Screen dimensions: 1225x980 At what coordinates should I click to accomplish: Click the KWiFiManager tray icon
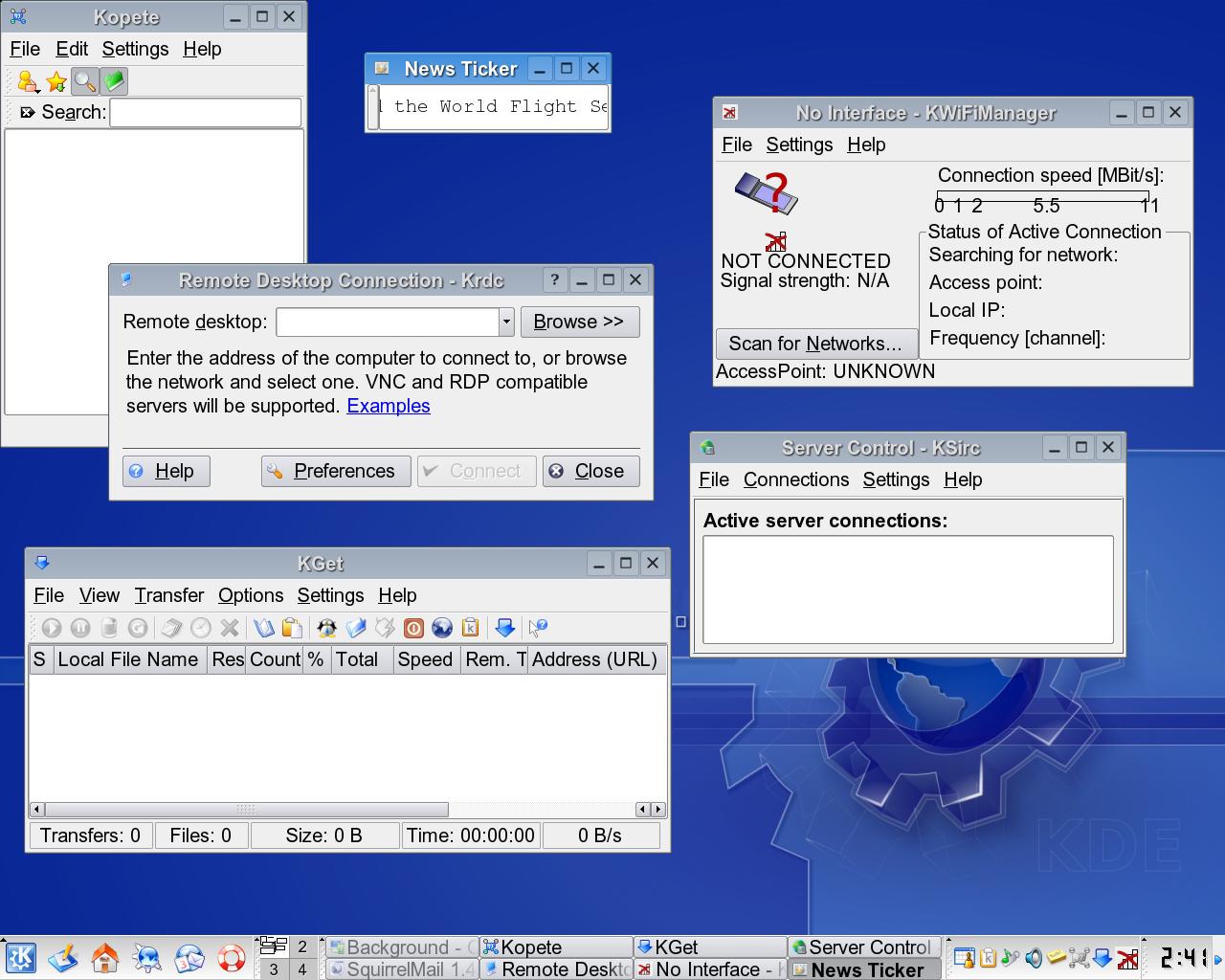1127,958
